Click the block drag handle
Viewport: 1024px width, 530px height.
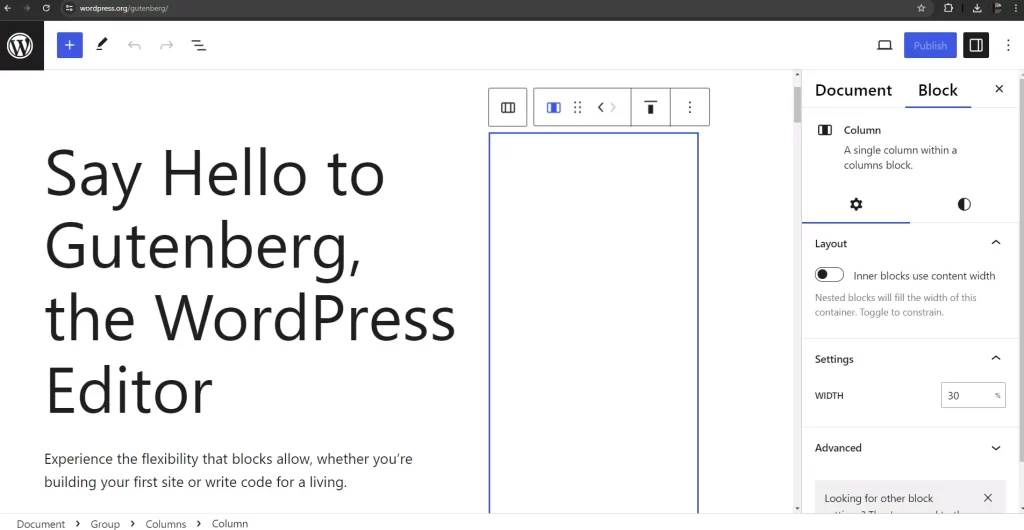(577, 107)
